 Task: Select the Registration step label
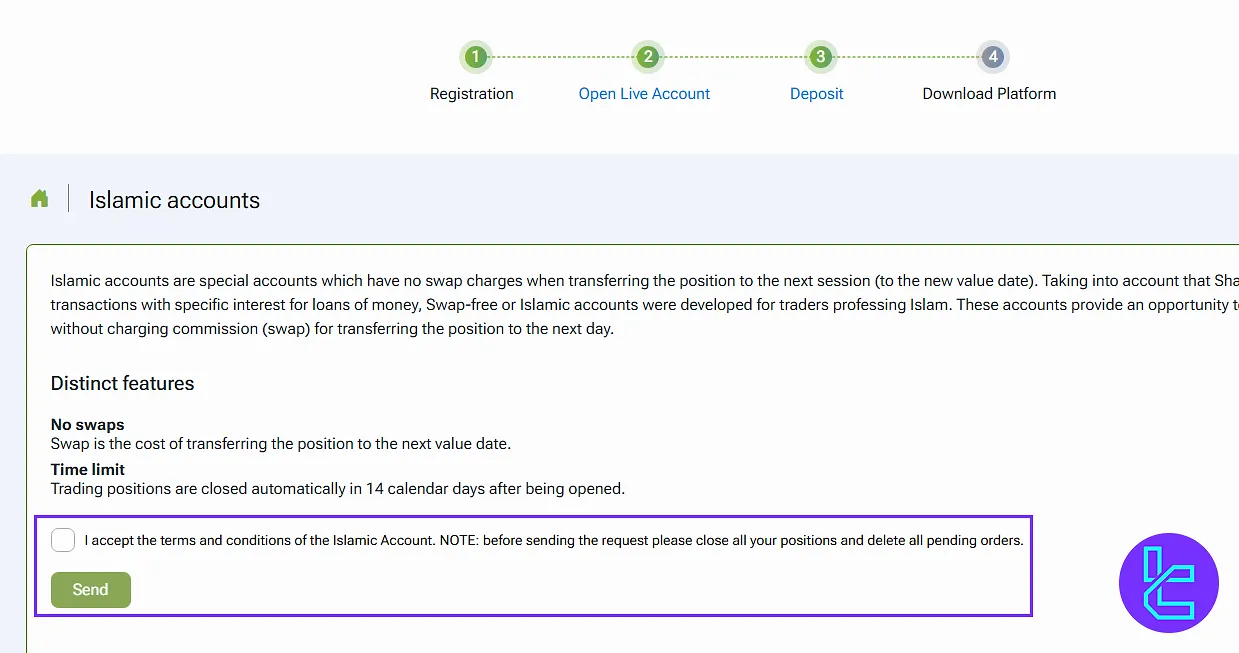pos(472,94)
